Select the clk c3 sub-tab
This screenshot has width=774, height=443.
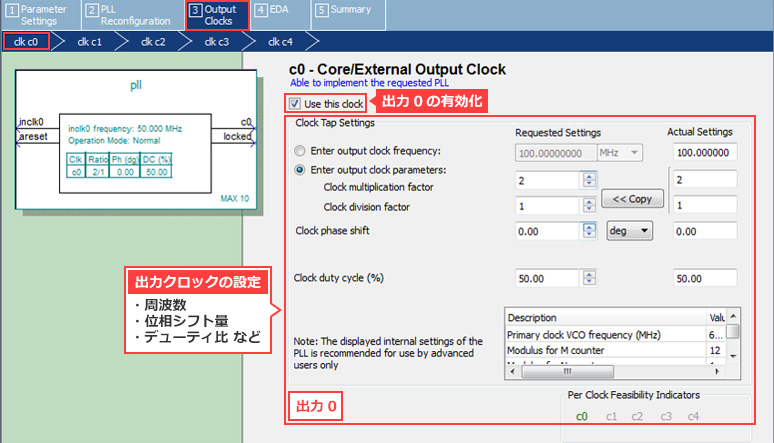217,42
